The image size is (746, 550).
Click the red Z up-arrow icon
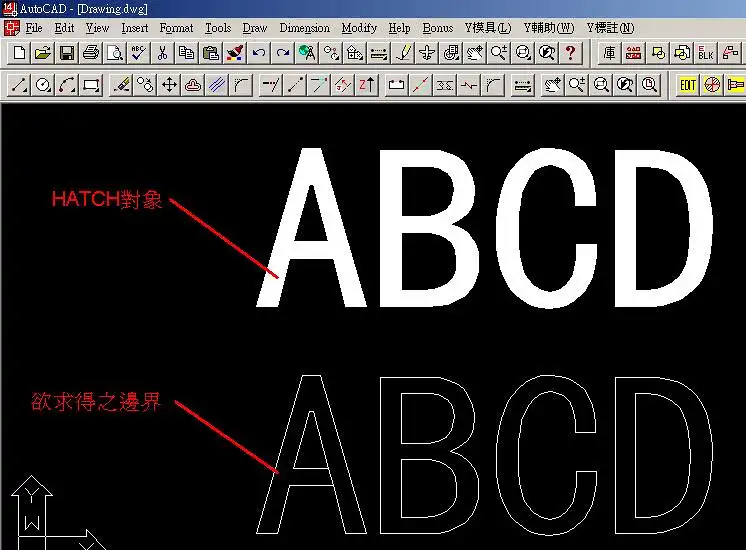point(367,85)
